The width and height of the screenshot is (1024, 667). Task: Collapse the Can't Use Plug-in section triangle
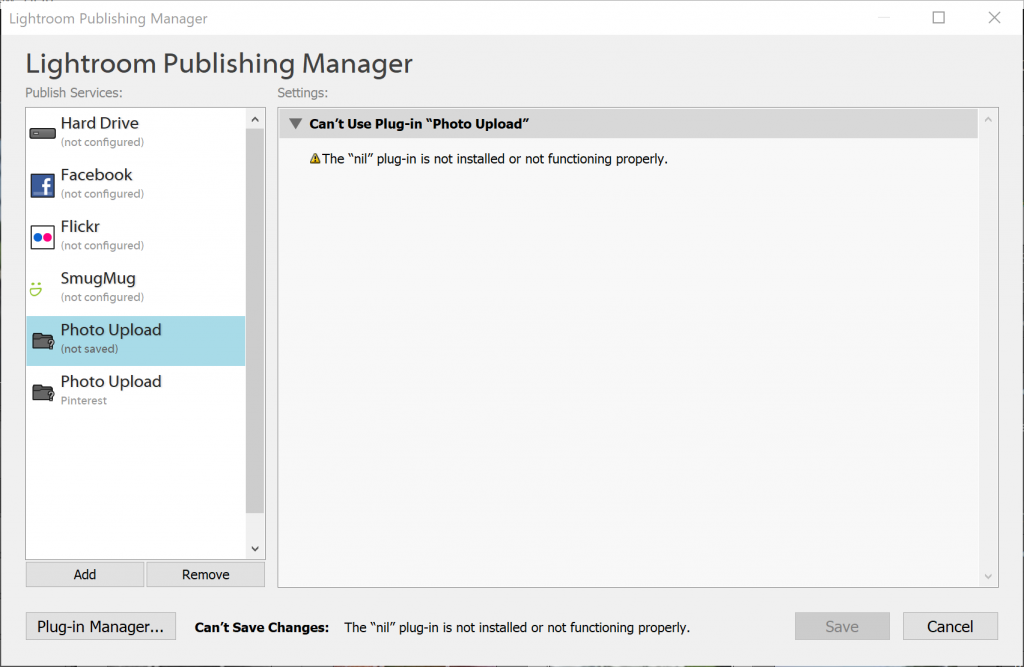point(295,124)
